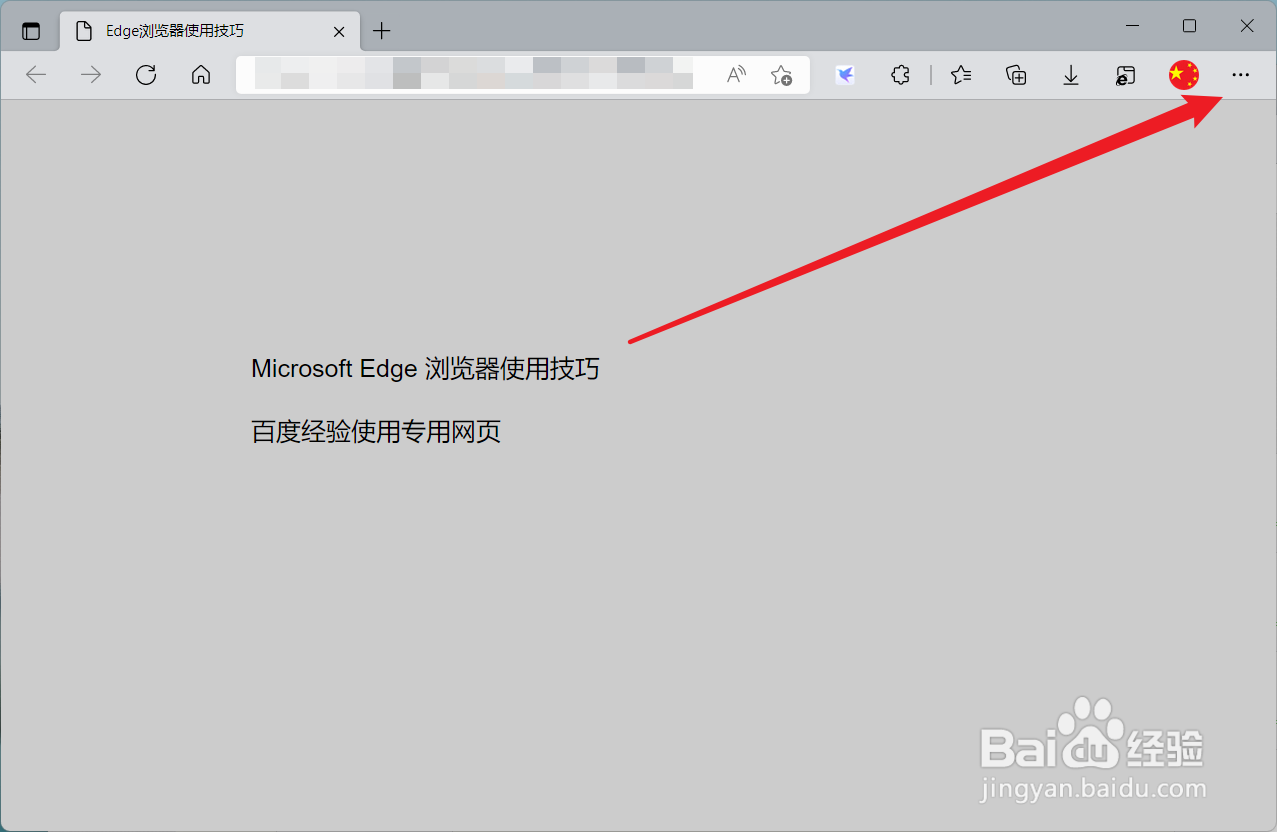
Task: Select the Edge浏览器使用技巧 tab
Action: pos(210,31)
